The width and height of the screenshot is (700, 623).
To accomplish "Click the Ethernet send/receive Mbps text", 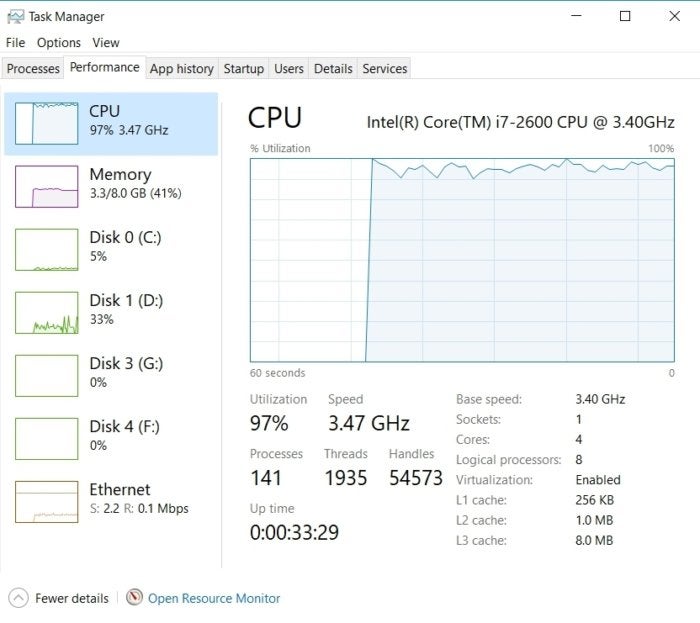I will pyautogui.click(x=139, y=508).
